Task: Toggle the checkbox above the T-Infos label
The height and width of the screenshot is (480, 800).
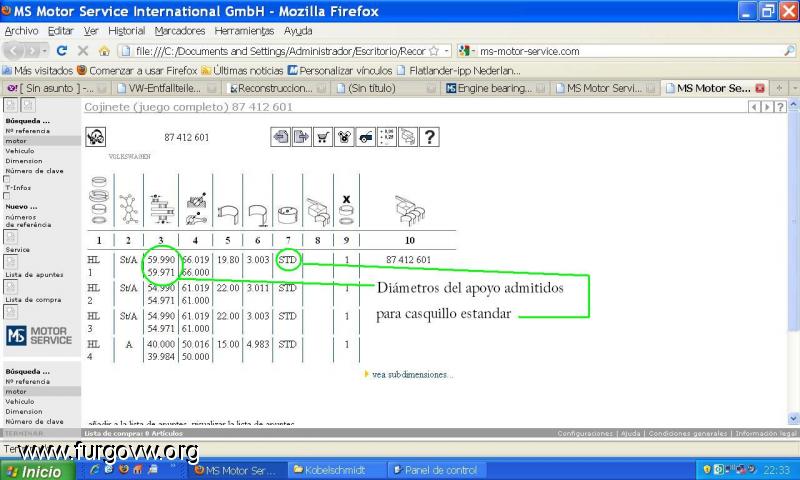Action: pyautogui.click(x=7, y=179)
